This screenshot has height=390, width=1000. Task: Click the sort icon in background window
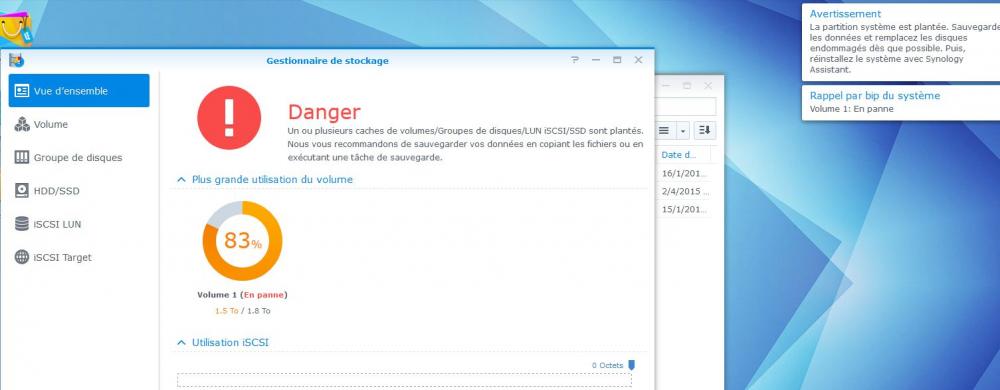(705, 131)
